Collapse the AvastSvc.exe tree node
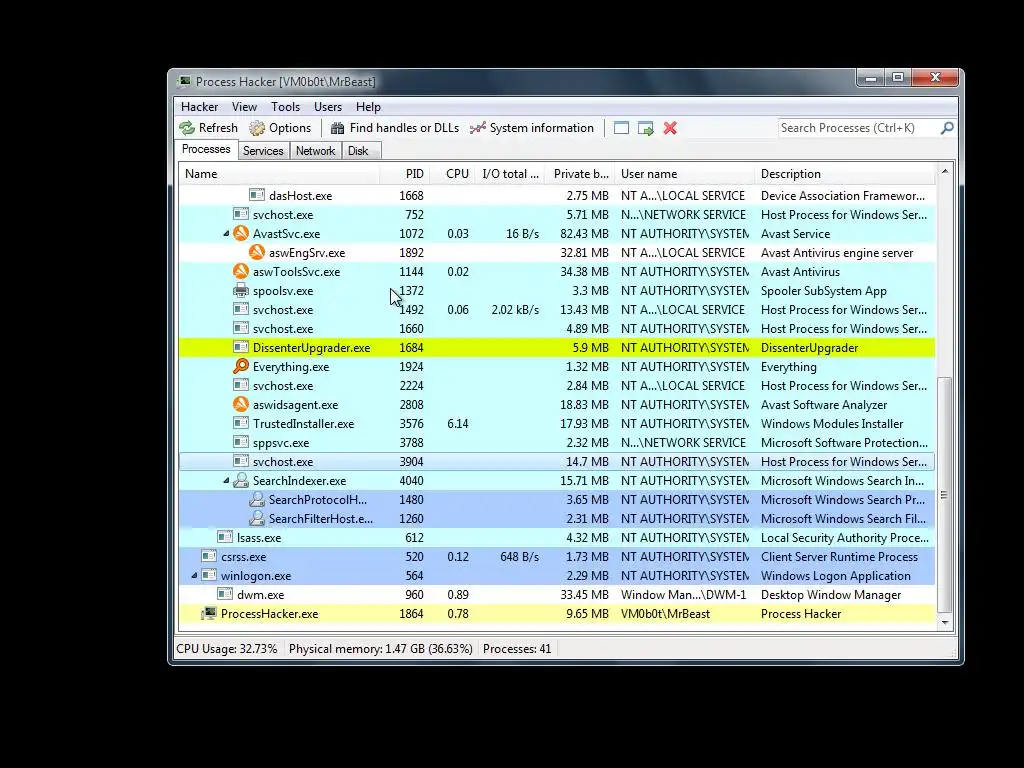This screenshot has width=1024, height=768. tap(226, 233)
